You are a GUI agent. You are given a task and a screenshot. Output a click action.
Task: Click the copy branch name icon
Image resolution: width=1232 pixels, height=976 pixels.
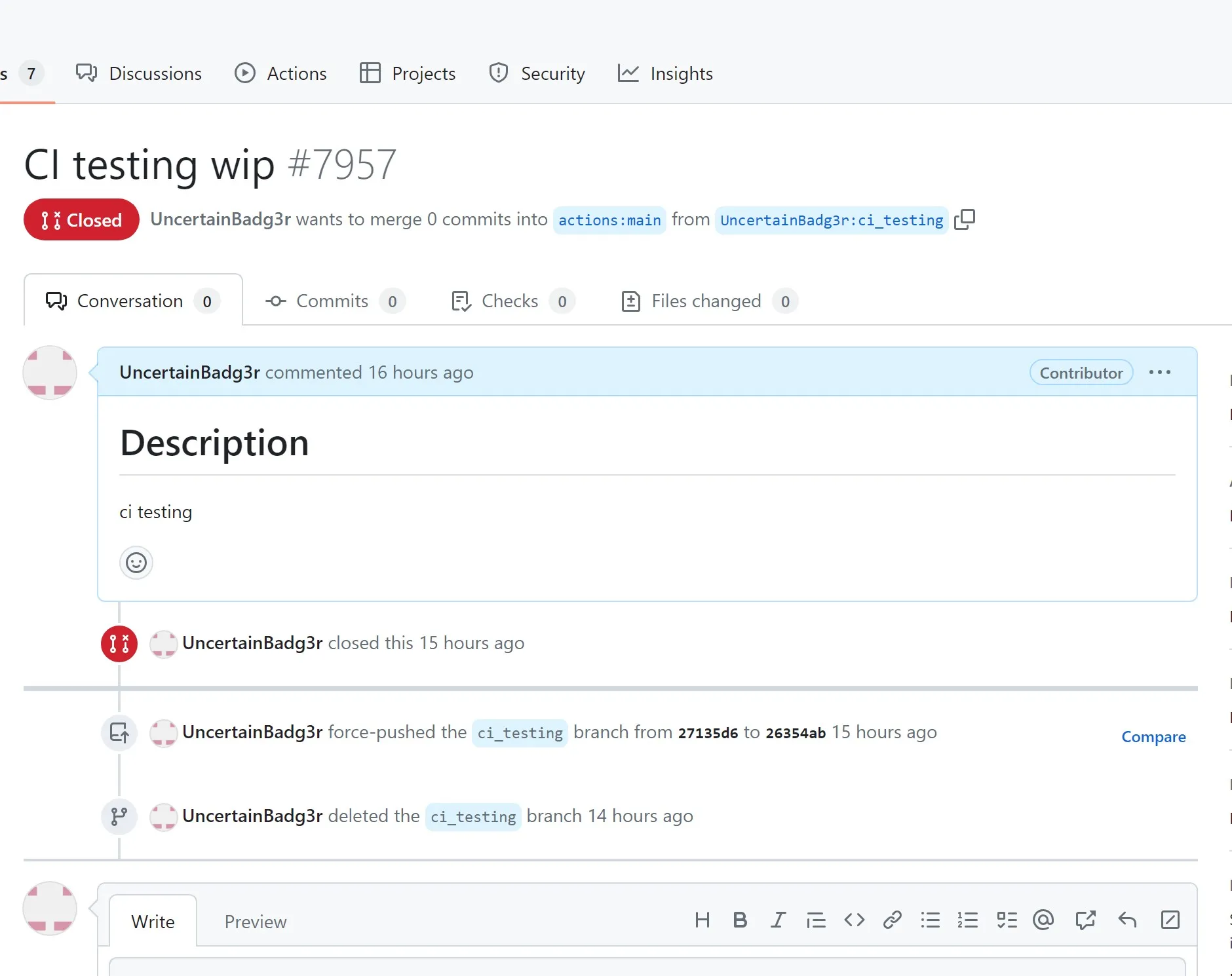click(964, 219)
